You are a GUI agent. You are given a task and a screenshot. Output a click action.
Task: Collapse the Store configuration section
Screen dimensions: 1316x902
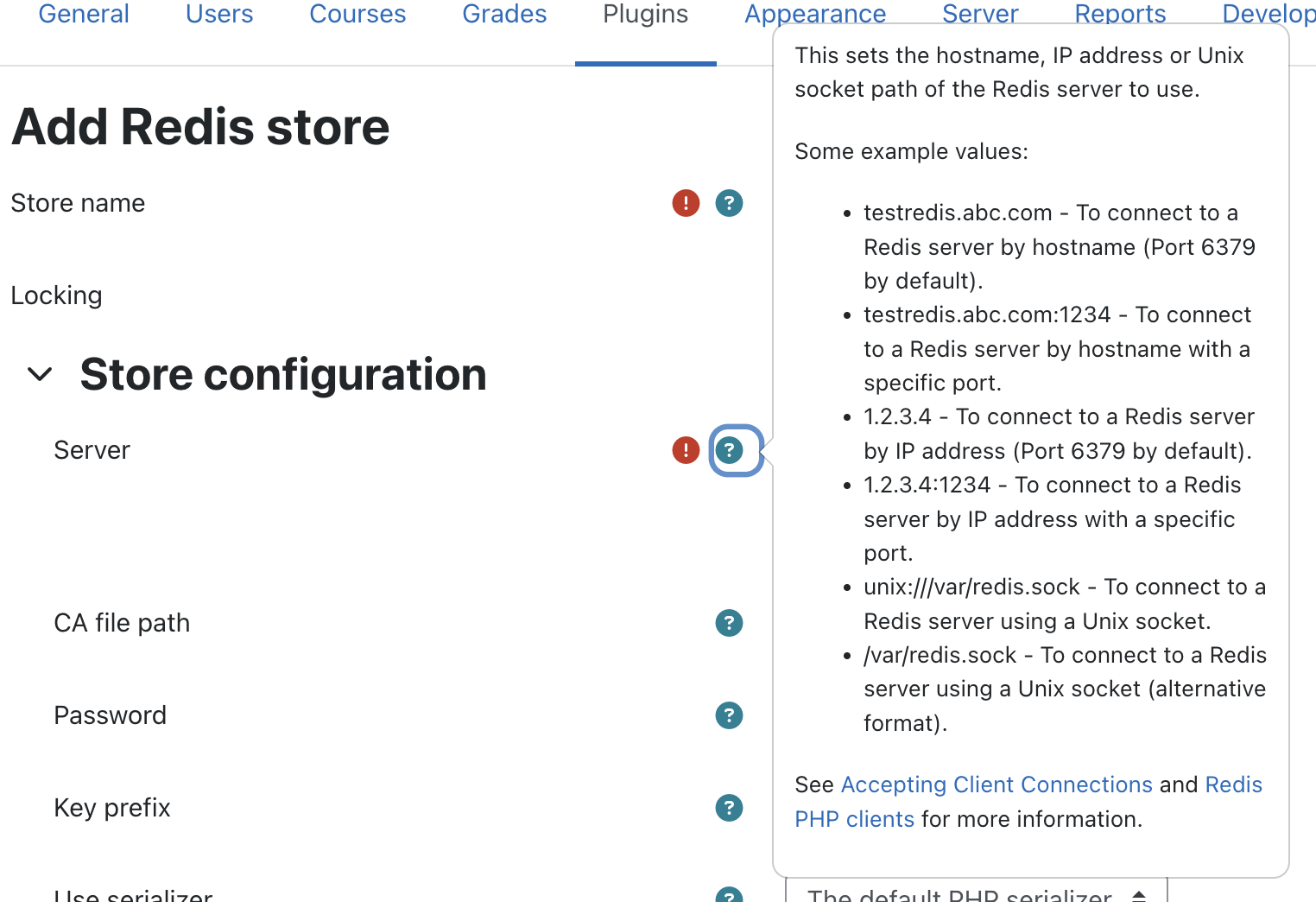point(40,374)
